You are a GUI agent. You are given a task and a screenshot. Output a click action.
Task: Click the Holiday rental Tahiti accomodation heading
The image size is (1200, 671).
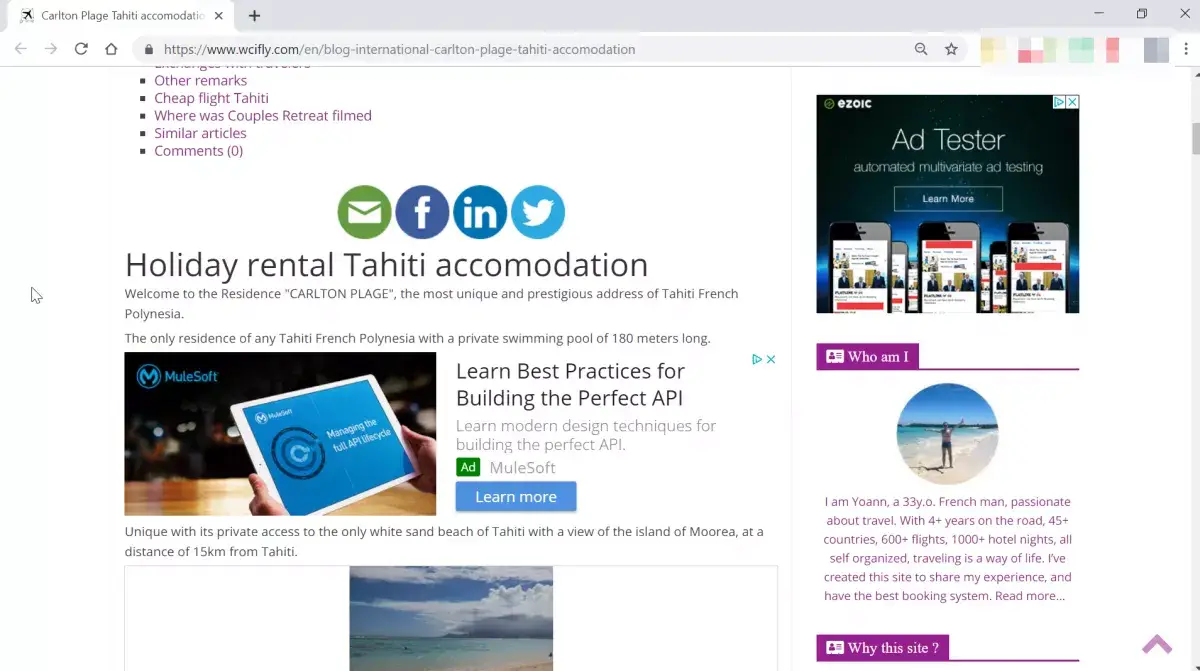[386, 265]
